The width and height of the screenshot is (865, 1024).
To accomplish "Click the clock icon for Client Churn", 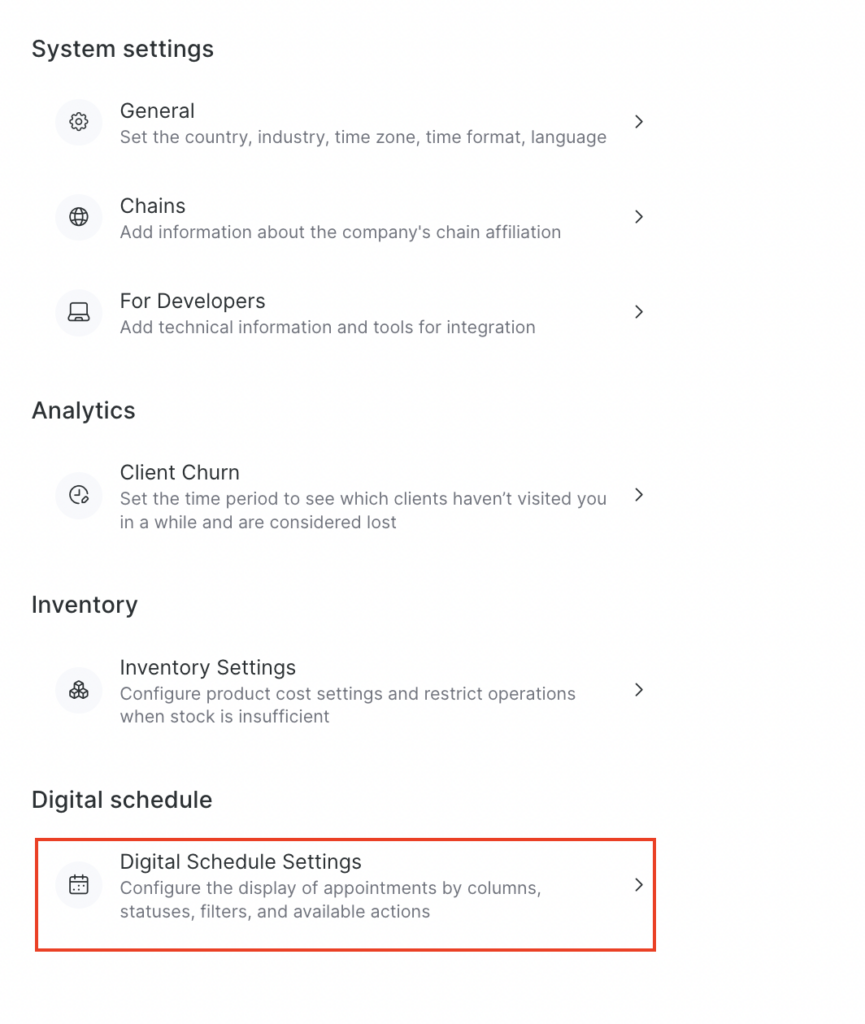I will coord(79,495).
